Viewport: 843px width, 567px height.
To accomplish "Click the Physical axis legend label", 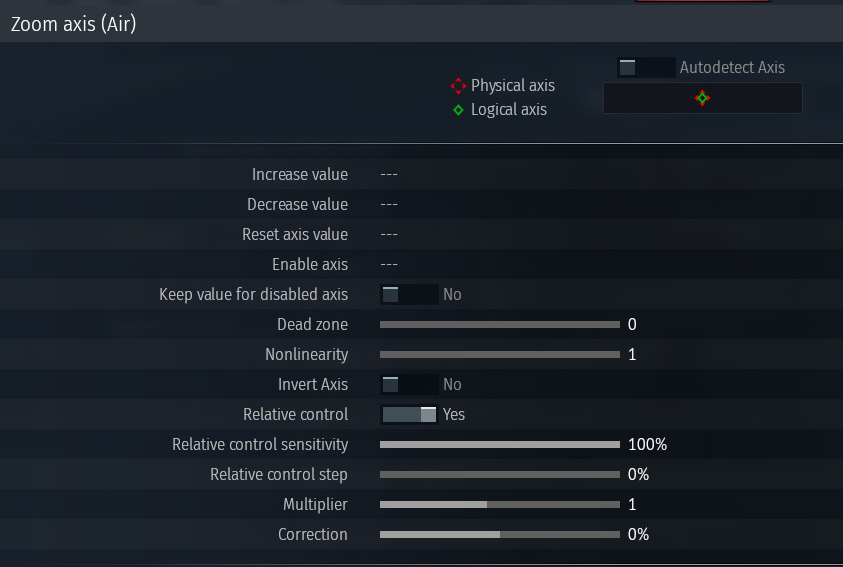I will 513,85.
